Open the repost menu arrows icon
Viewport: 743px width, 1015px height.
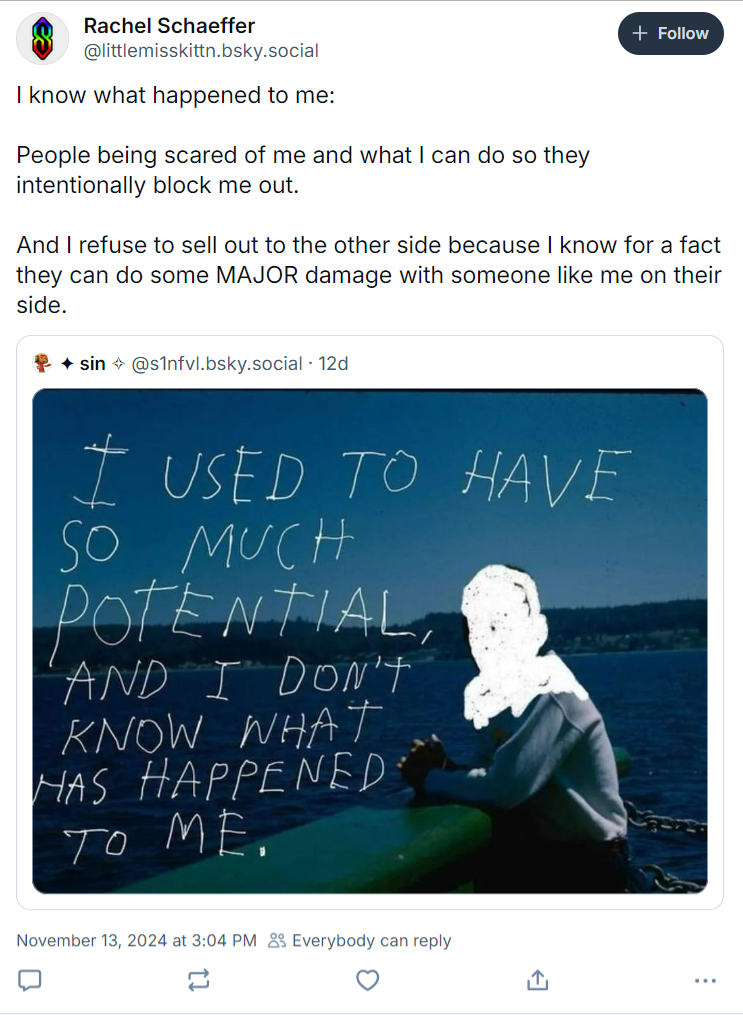click(x=199, y=980)
